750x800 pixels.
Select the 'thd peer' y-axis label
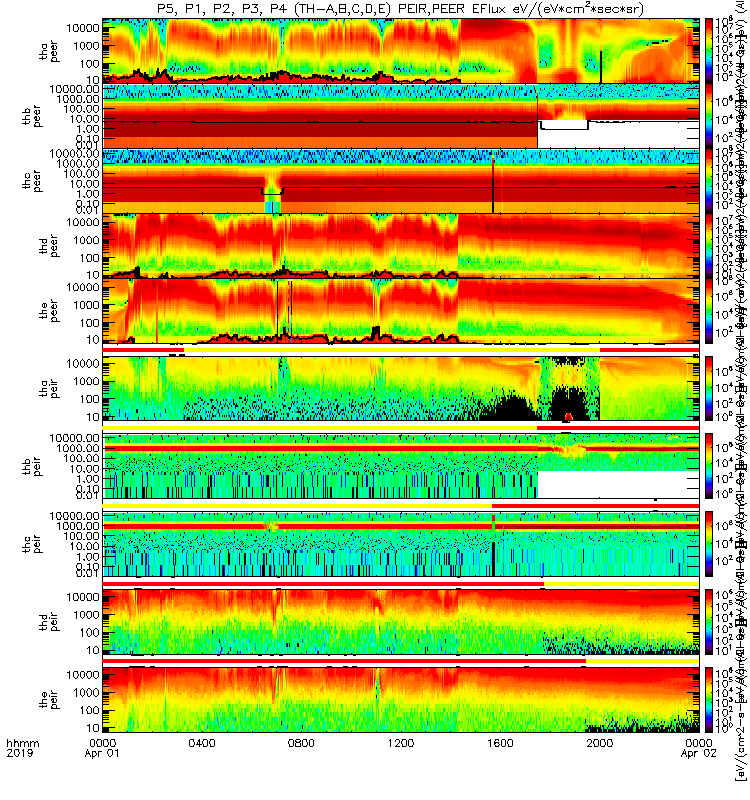[49, 246]
